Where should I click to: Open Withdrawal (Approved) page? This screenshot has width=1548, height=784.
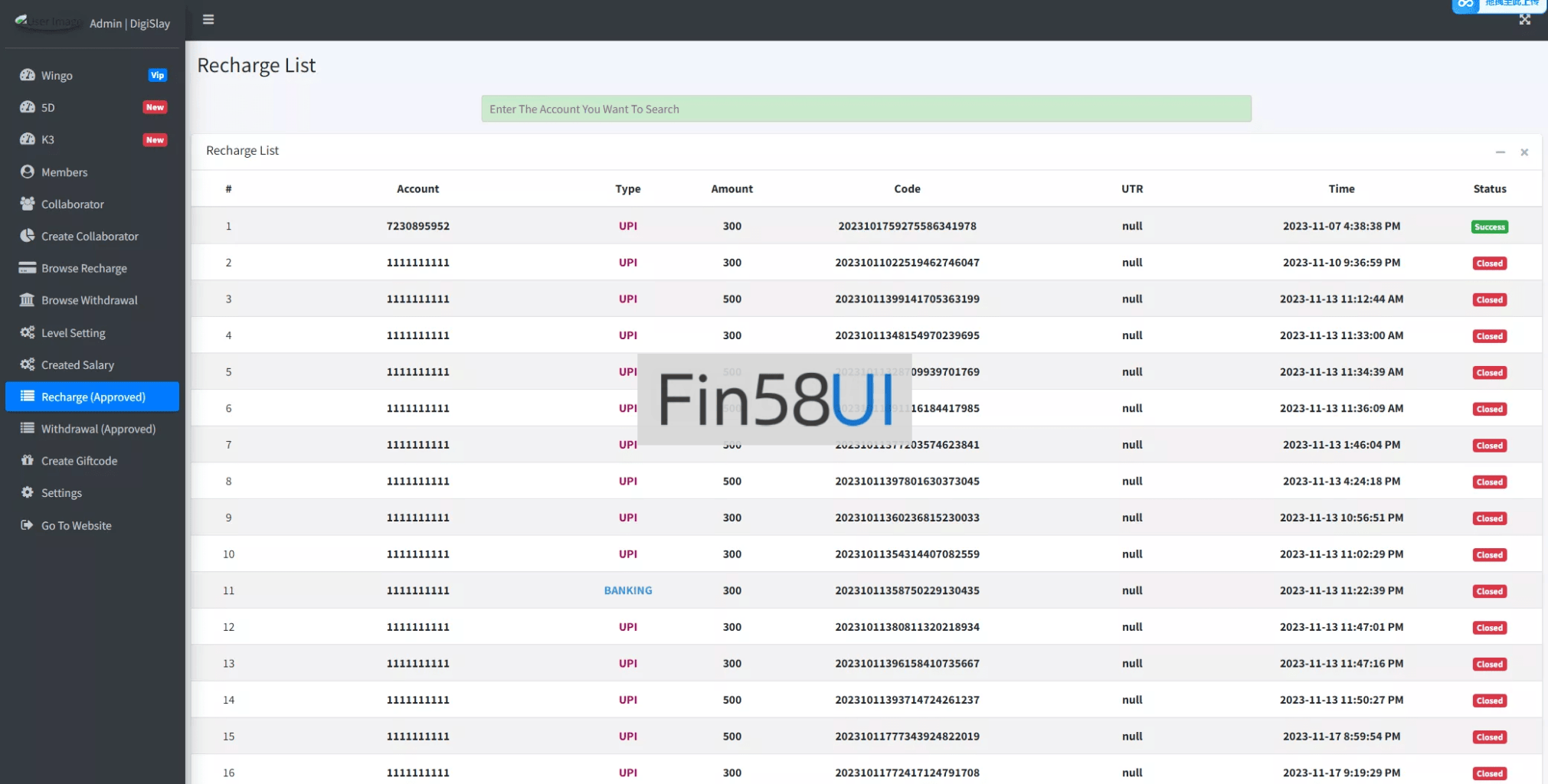click(98, 429)
